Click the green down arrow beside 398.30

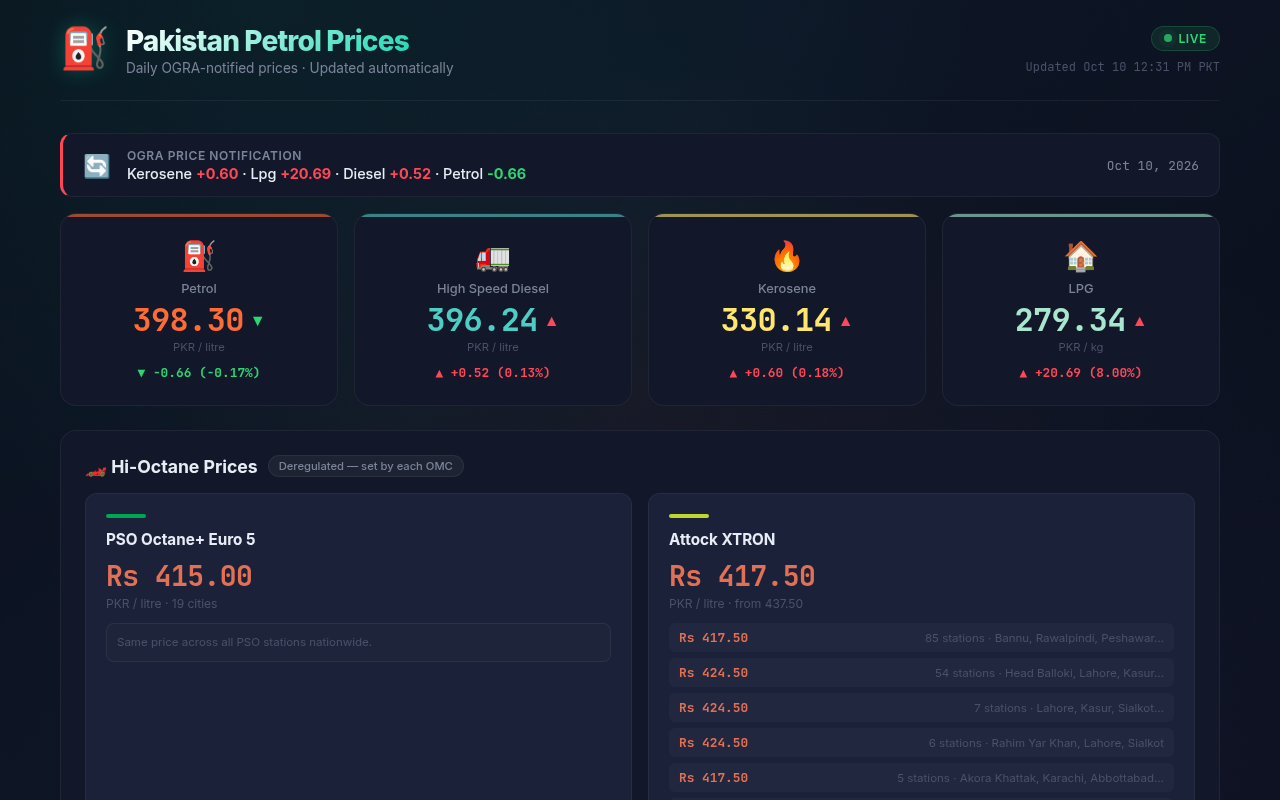[258, 321]
